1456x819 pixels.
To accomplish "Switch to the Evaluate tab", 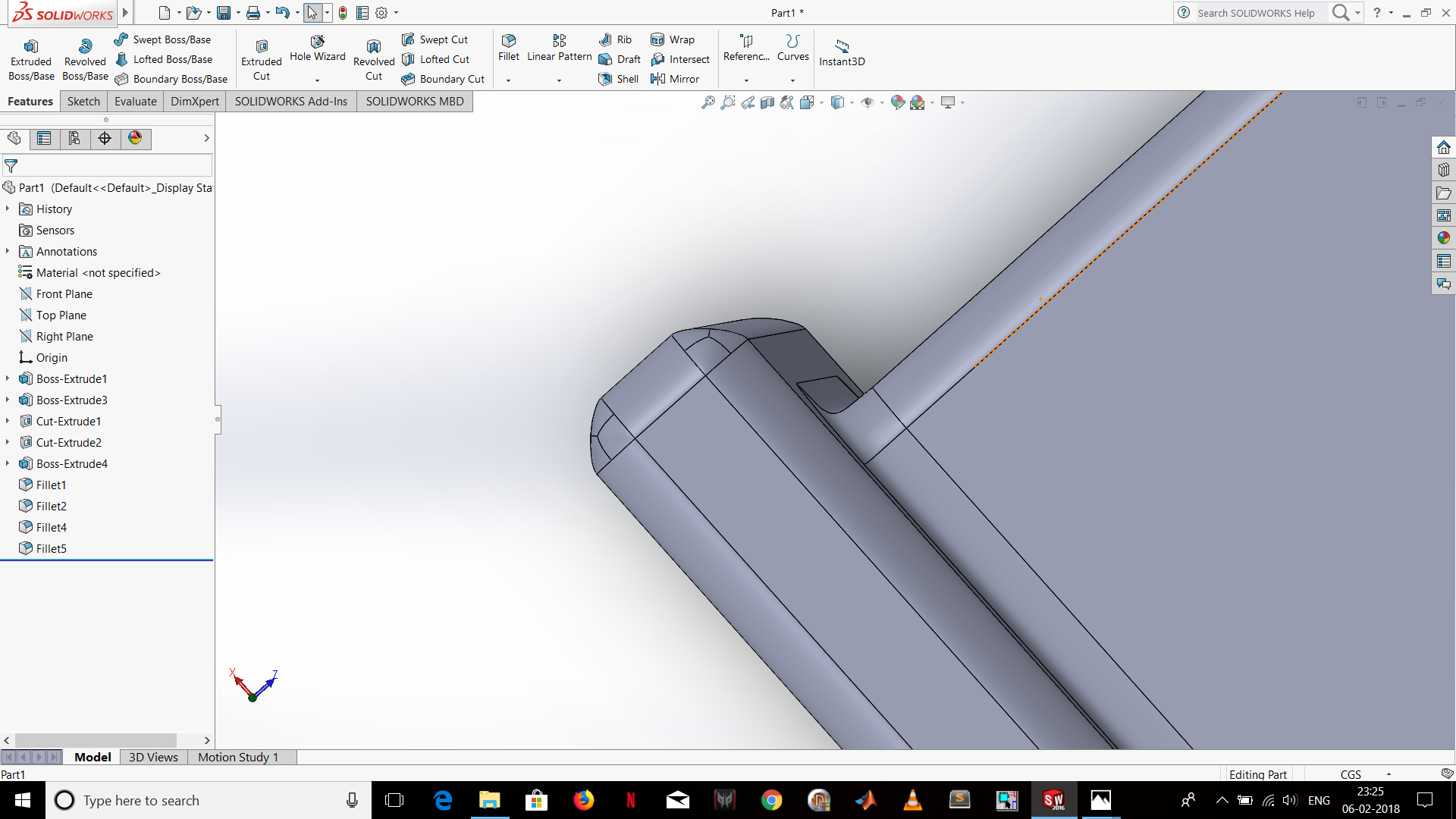I will point(135,101).
